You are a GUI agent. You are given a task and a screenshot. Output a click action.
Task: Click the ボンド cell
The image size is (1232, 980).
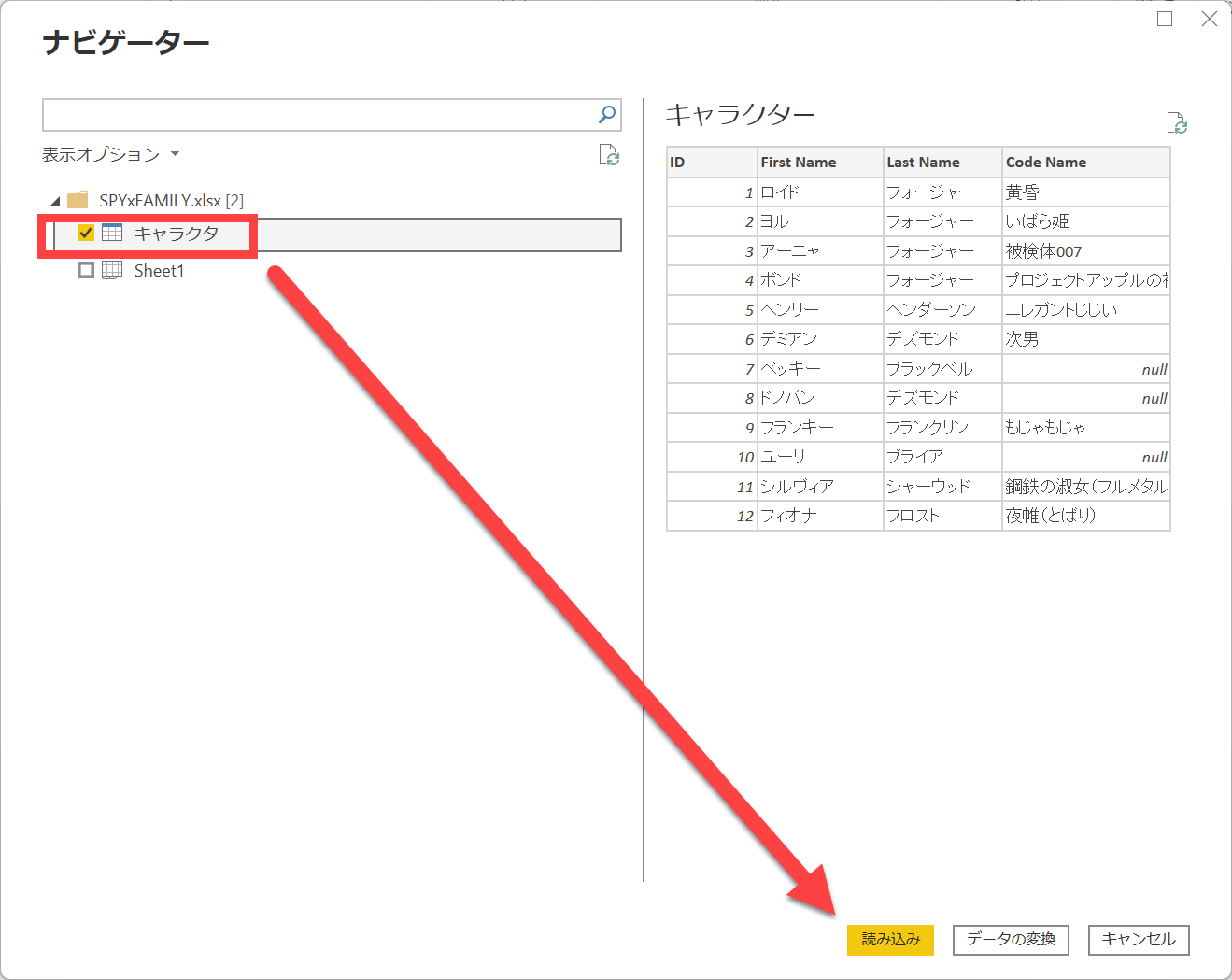[820, 280]
